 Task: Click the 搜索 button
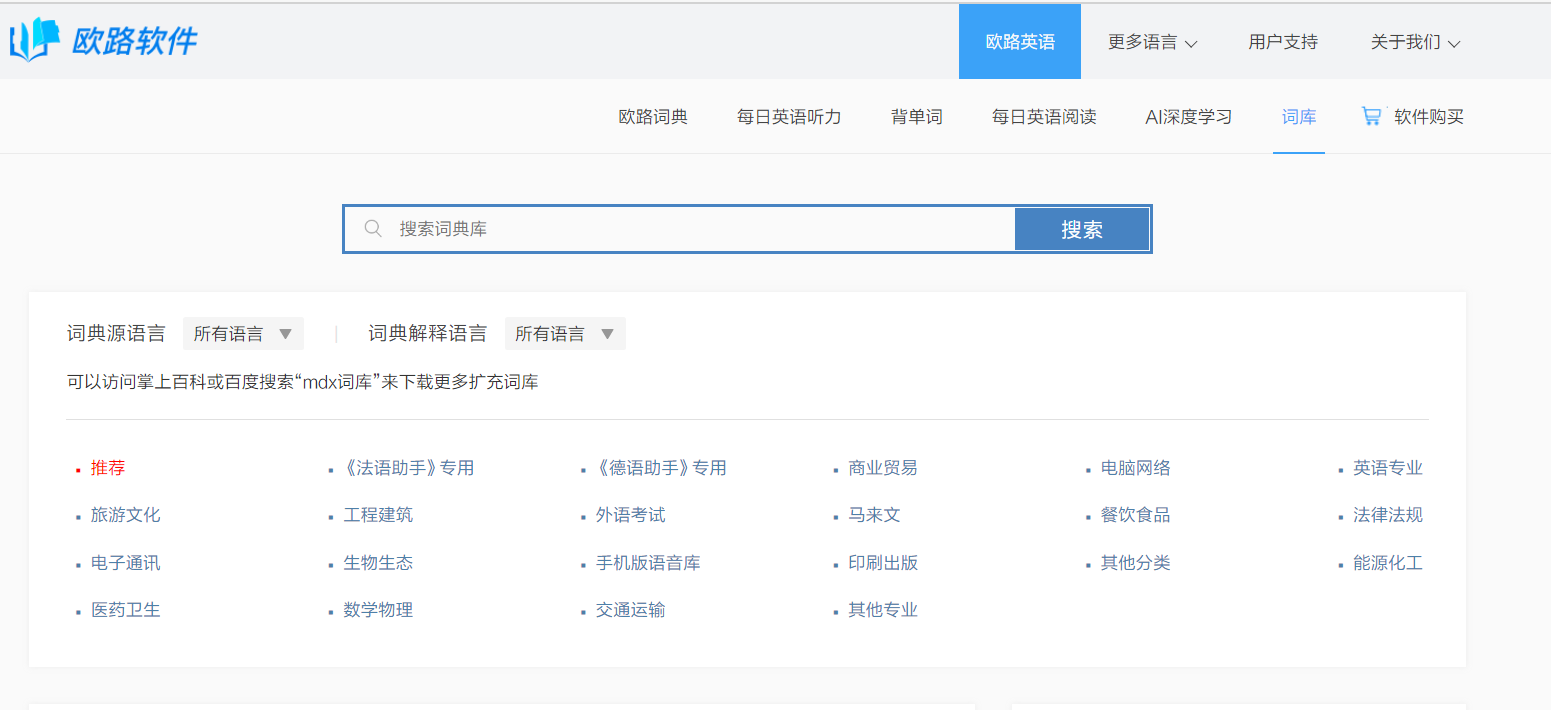tap(1082, 229)
